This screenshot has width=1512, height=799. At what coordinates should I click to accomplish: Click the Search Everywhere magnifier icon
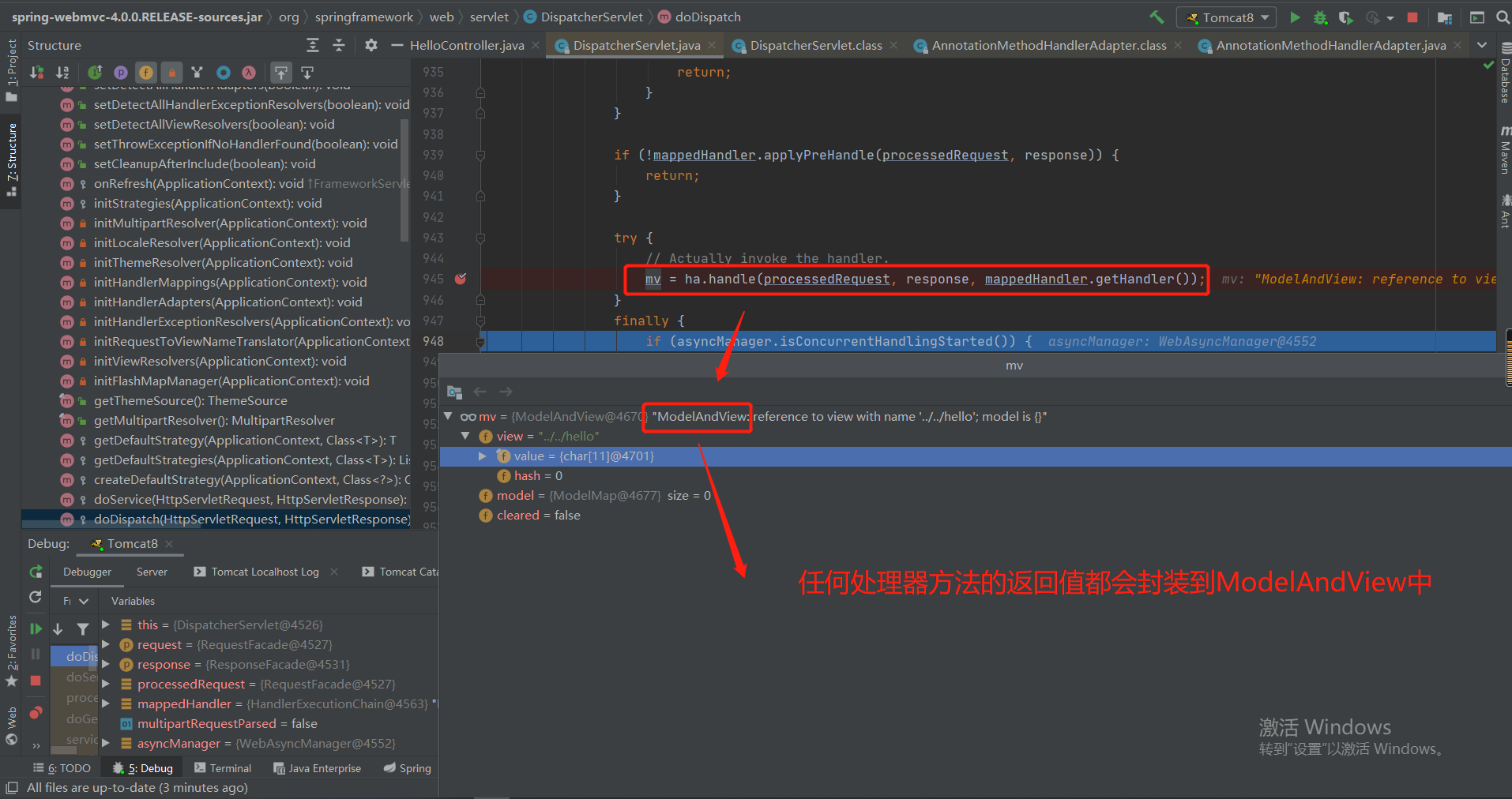click(x=1503, y=17)
